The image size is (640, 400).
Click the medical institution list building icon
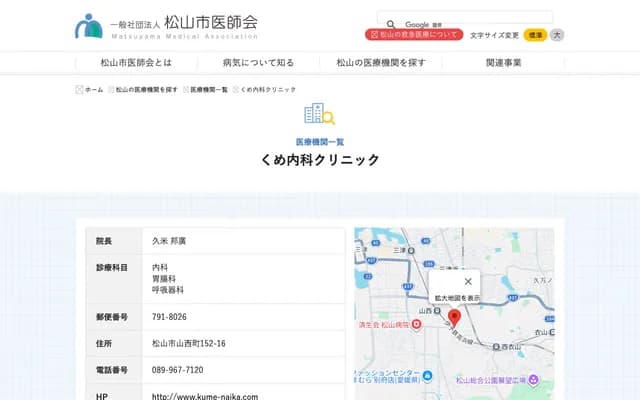[x=320, y=114]
